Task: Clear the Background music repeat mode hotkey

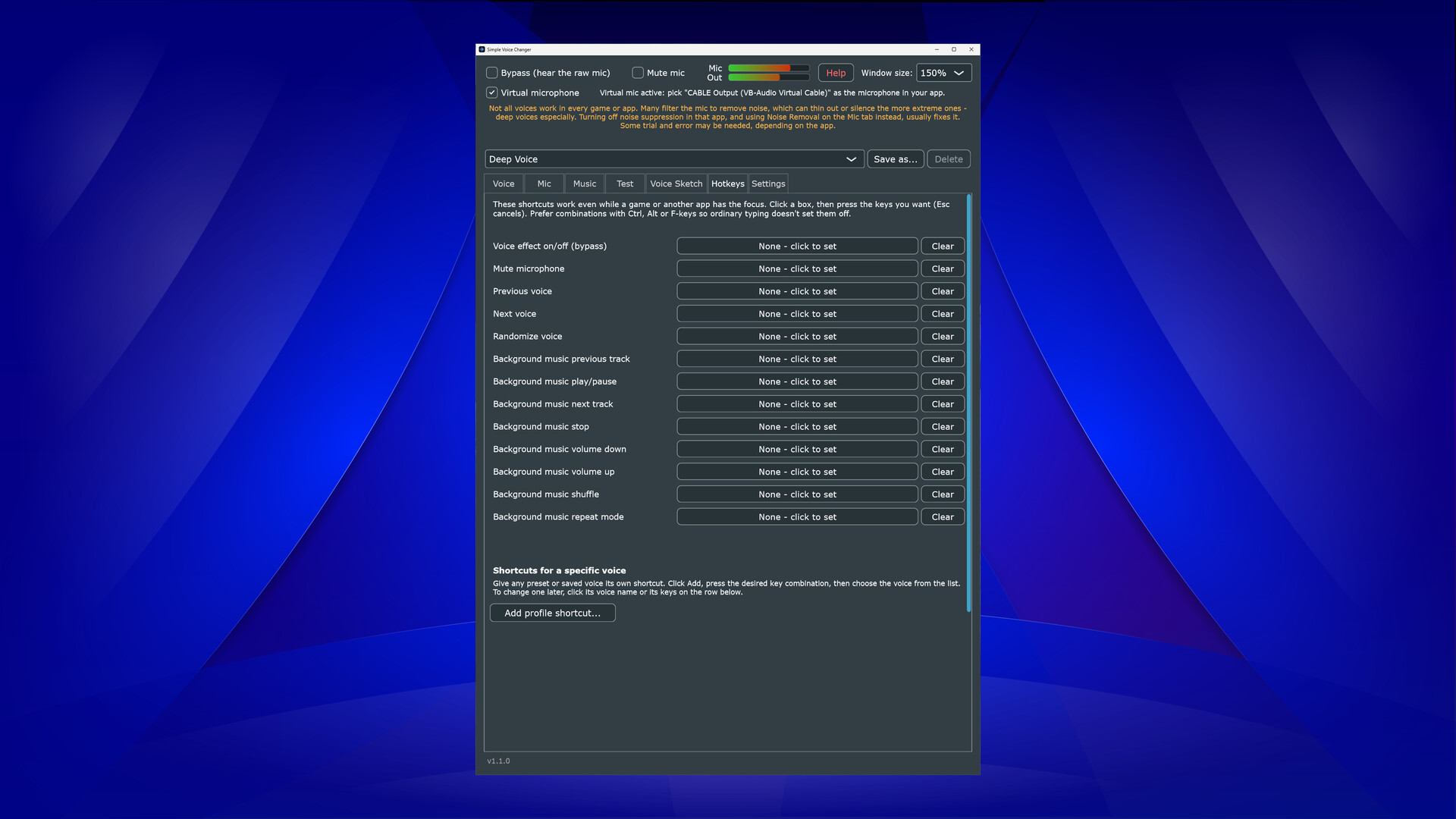Action: coord(943,517)
